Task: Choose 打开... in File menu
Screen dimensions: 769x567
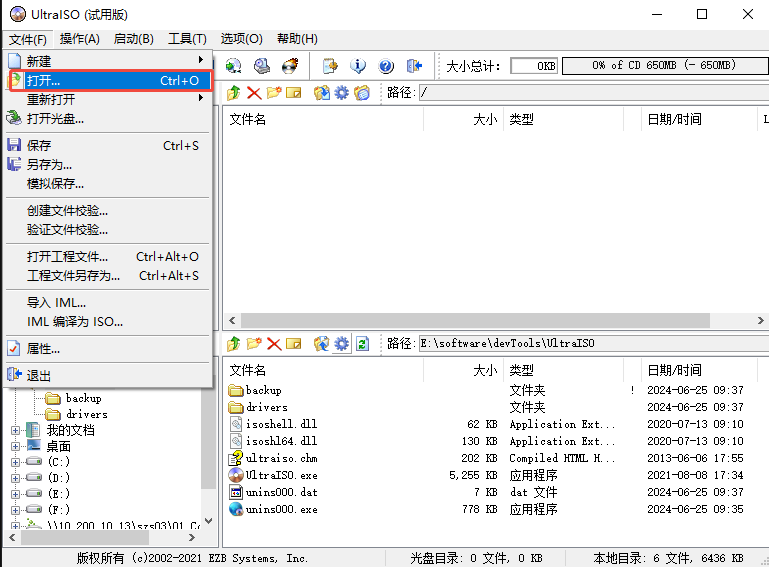Action: click(108, 80)
